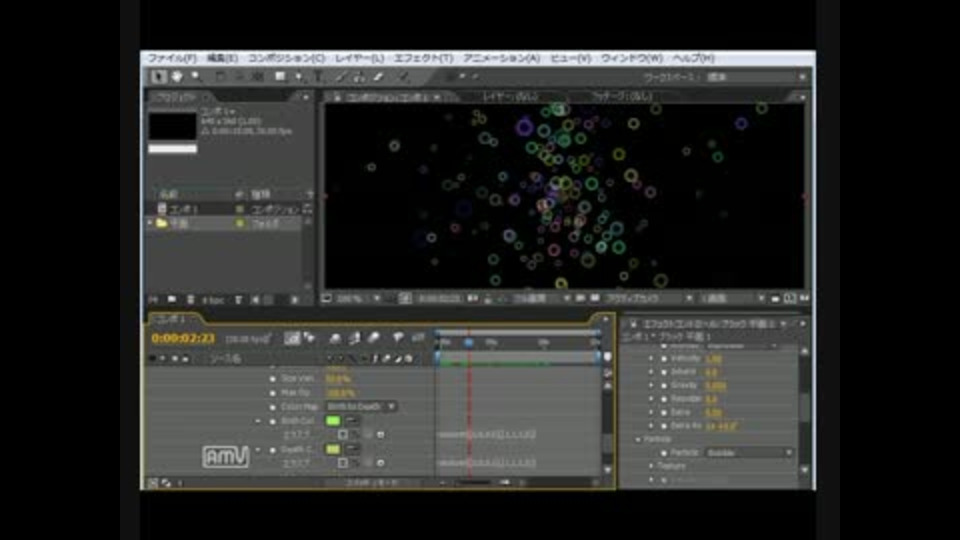Open the Composition menu

287,58
